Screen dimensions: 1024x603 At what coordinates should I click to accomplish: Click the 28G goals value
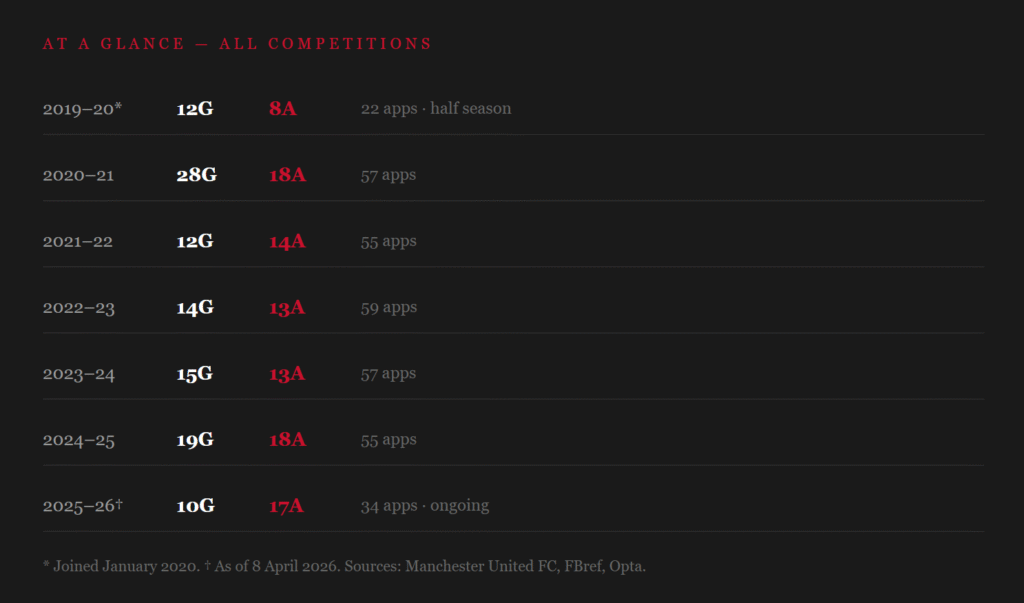click(x=197, y=175)
